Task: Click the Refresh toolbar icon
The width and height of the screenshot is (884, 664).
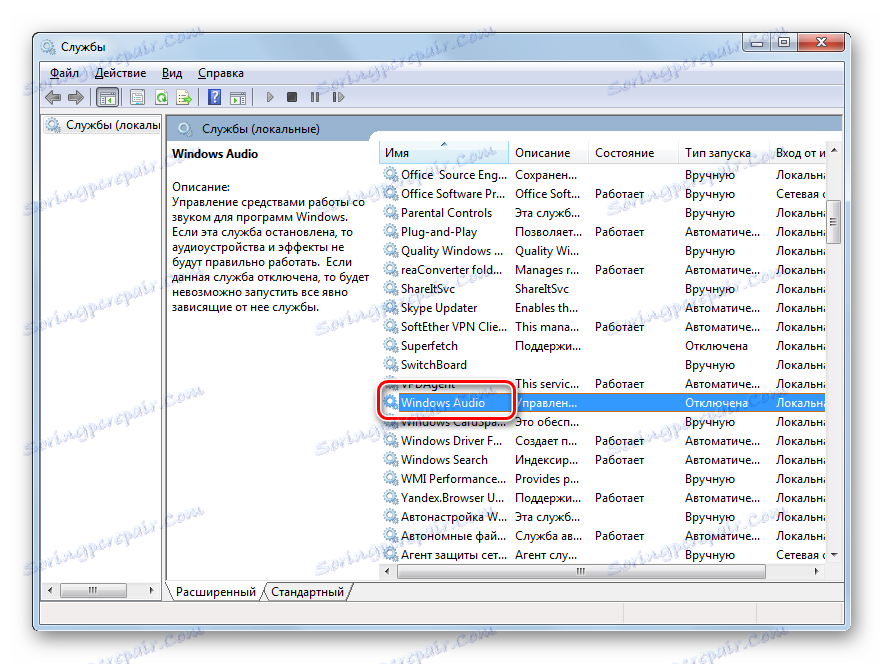Action: pyautogui.click(x=161, y=98)
